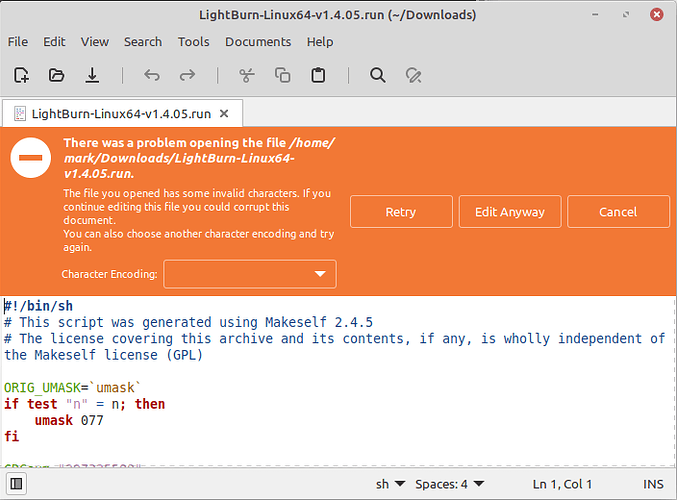Open Find with the magnifier icon
This screenshot has height=500, width=677.
pos(378,75)
